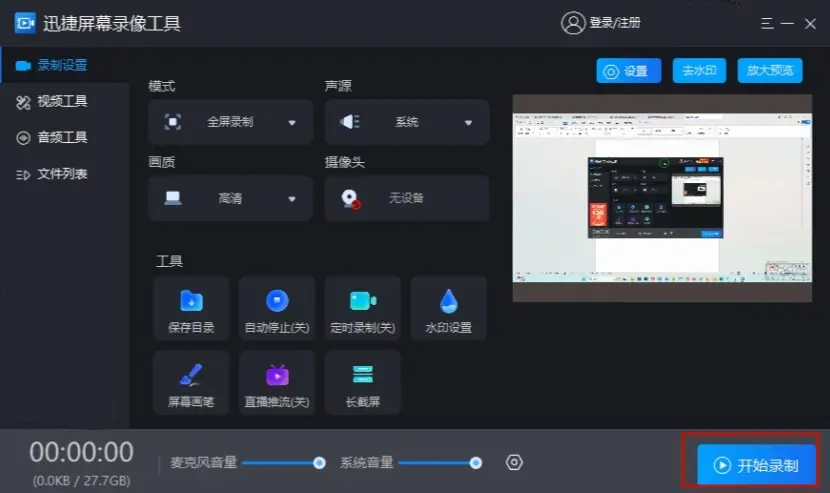The width and height of the screenshot is (830, 493).
Task: Adjust the 麦克风音量 microphone volume slider
Action: coord(281,462)
